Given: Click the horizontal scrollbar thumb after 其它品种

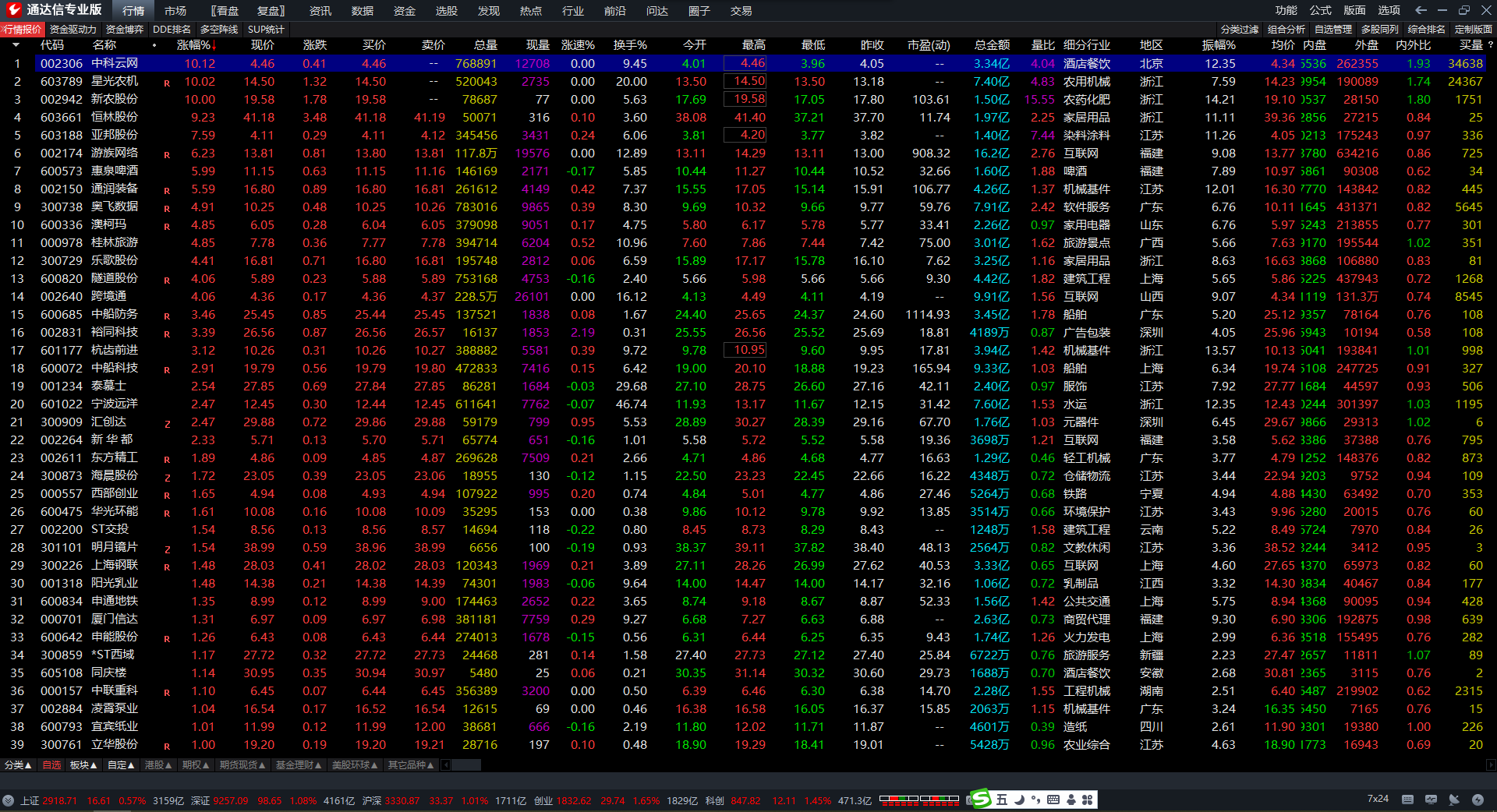Looking at the screenshot, I should pyautogui.click(x=466, y=765).
